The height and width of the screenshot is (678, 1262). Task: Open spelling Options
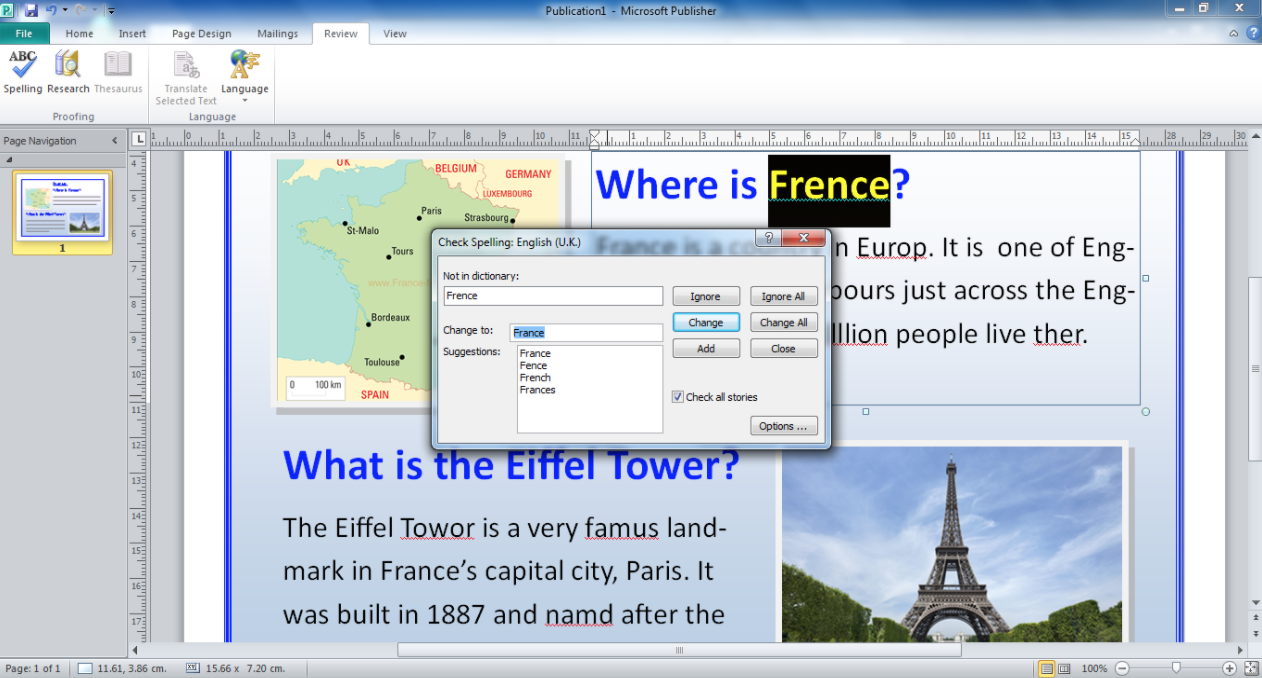[x=783, y=426]
